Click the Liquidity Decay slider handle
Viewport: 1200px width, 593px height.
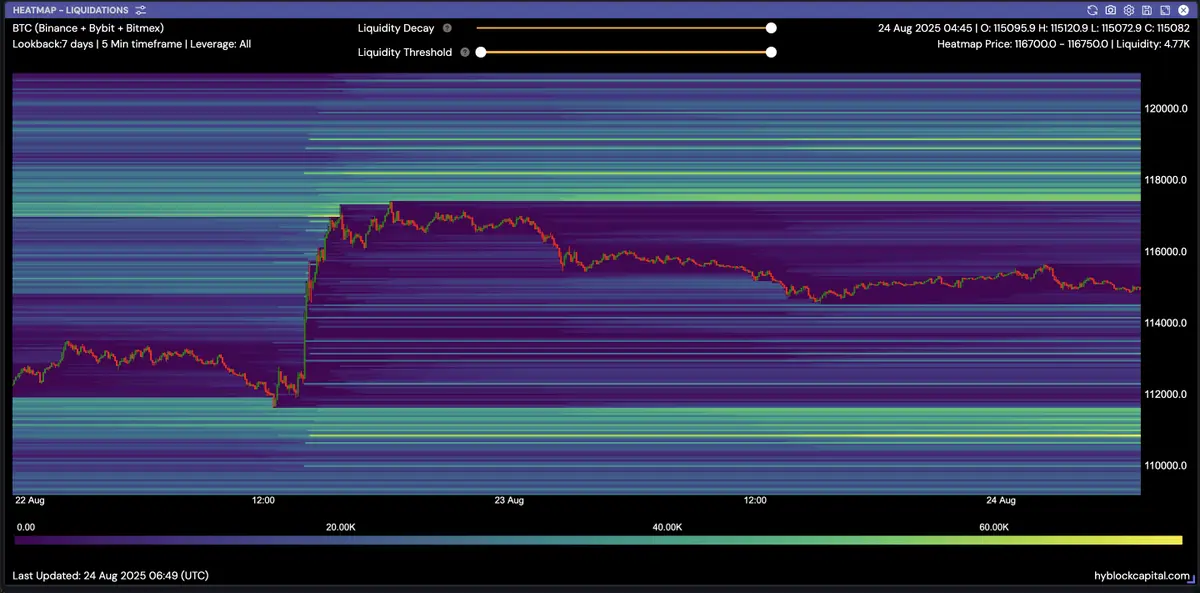tap(771, 29)
